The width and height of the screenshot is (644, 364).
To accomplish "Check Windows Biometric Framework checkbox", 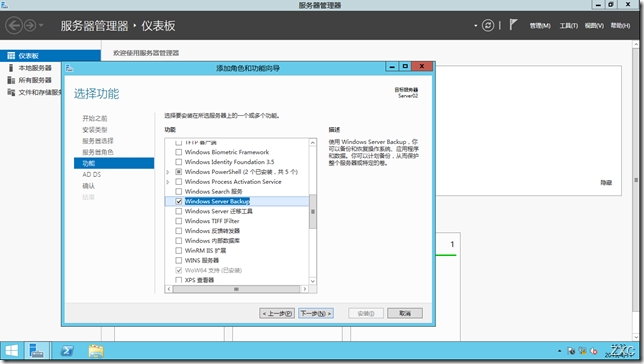I will 178,152.
